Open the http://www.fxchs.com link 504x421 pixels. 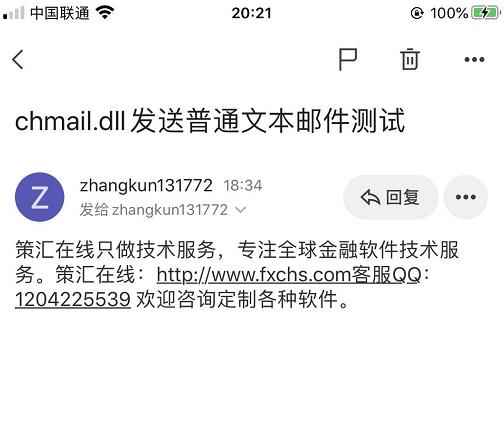pyautogui.click(x=254, y=275)
